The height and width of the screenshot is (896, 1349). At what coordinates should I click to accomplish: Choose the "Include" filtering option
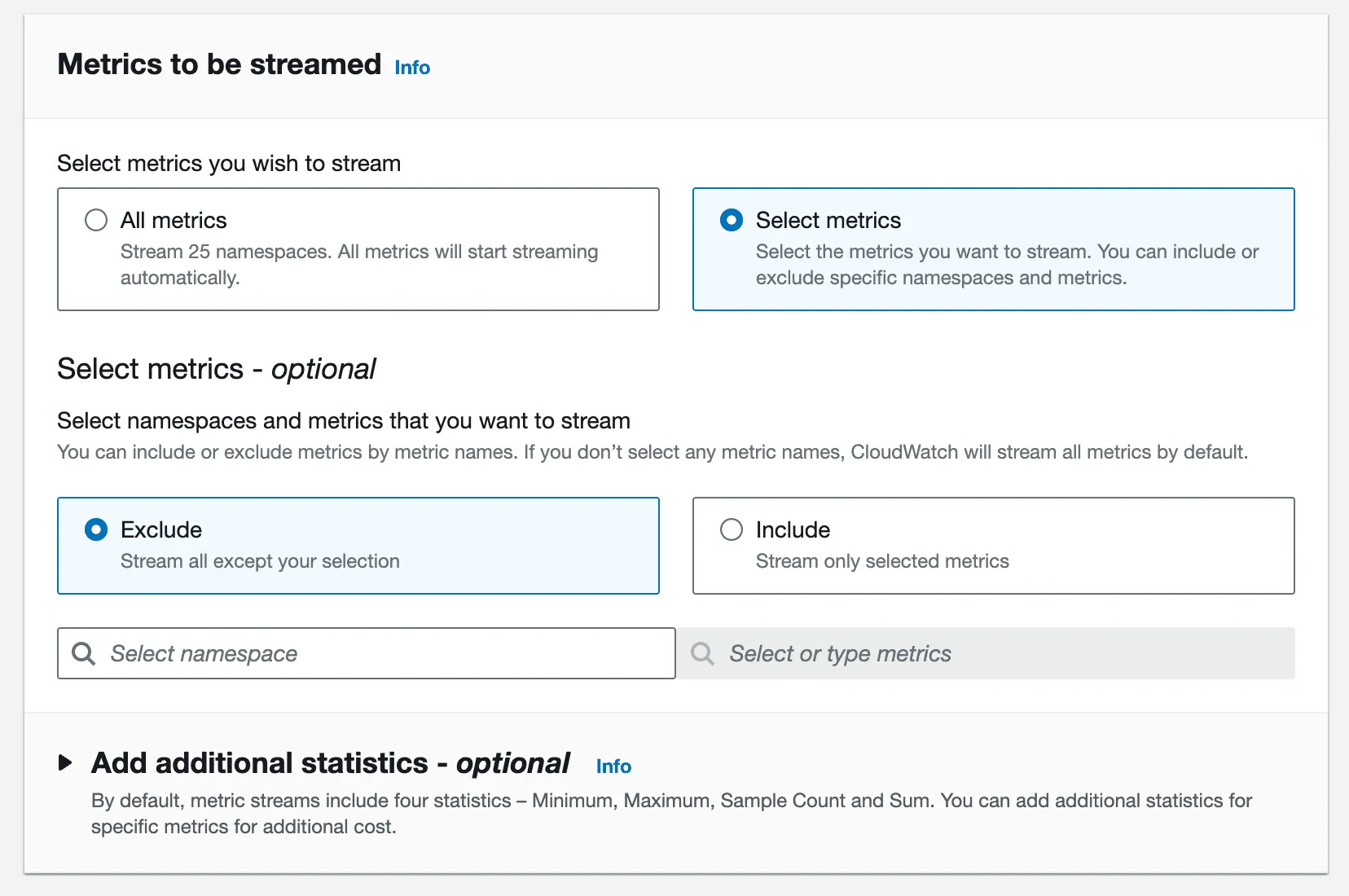732,529
